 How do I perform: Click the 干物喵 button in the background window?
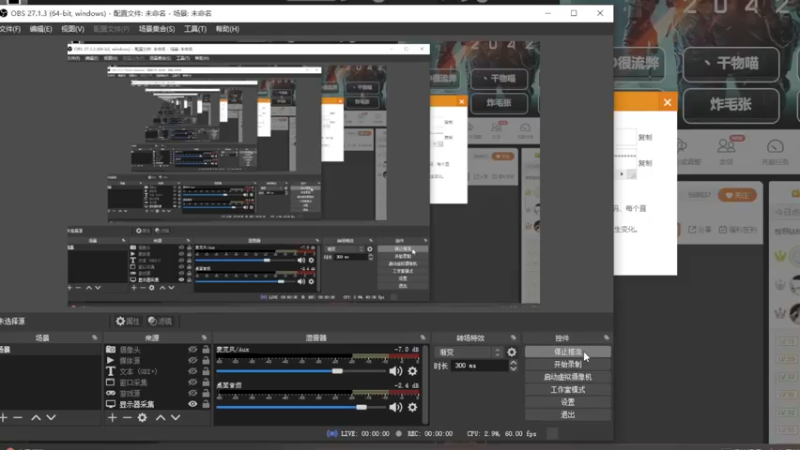(731, 64)
